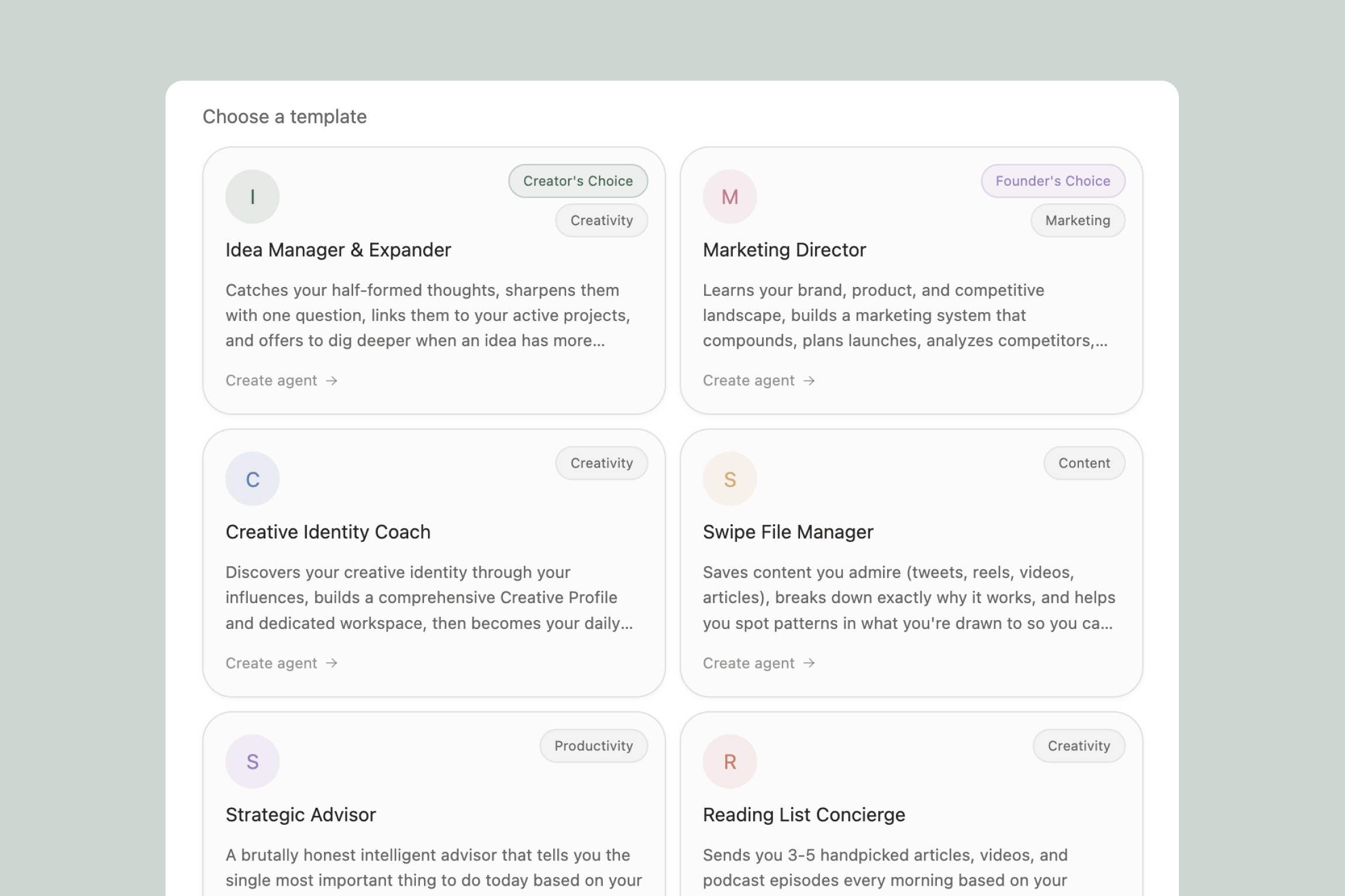Click Strategic Advisor's purple 'S' avatar
This screenshot has height=896, width=1345.
(x=252, y=761)
